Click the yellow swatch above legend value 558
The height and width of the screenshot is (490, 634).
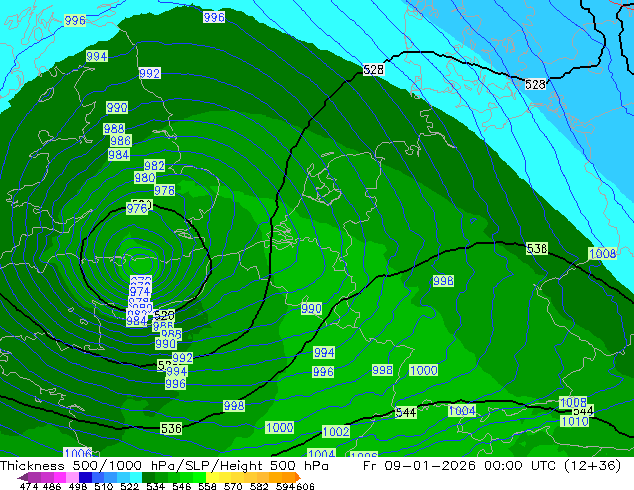[212, 477]
